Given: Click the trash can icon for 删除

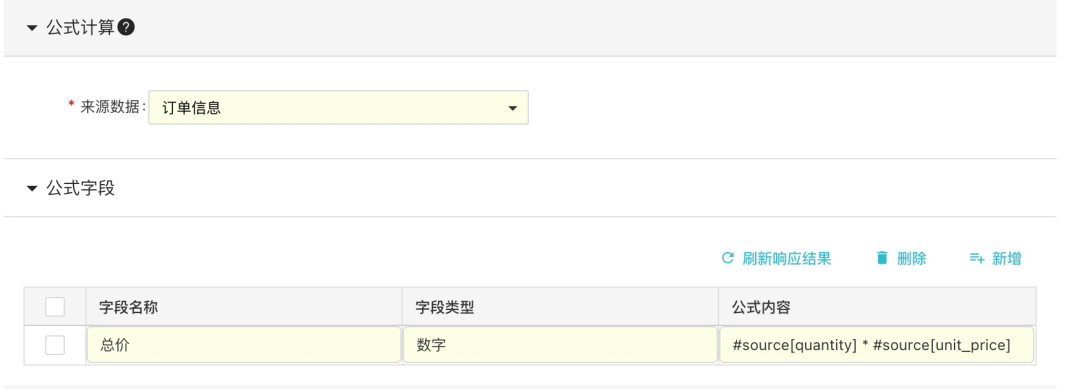Looking at the screenshot, I should 882,258.
